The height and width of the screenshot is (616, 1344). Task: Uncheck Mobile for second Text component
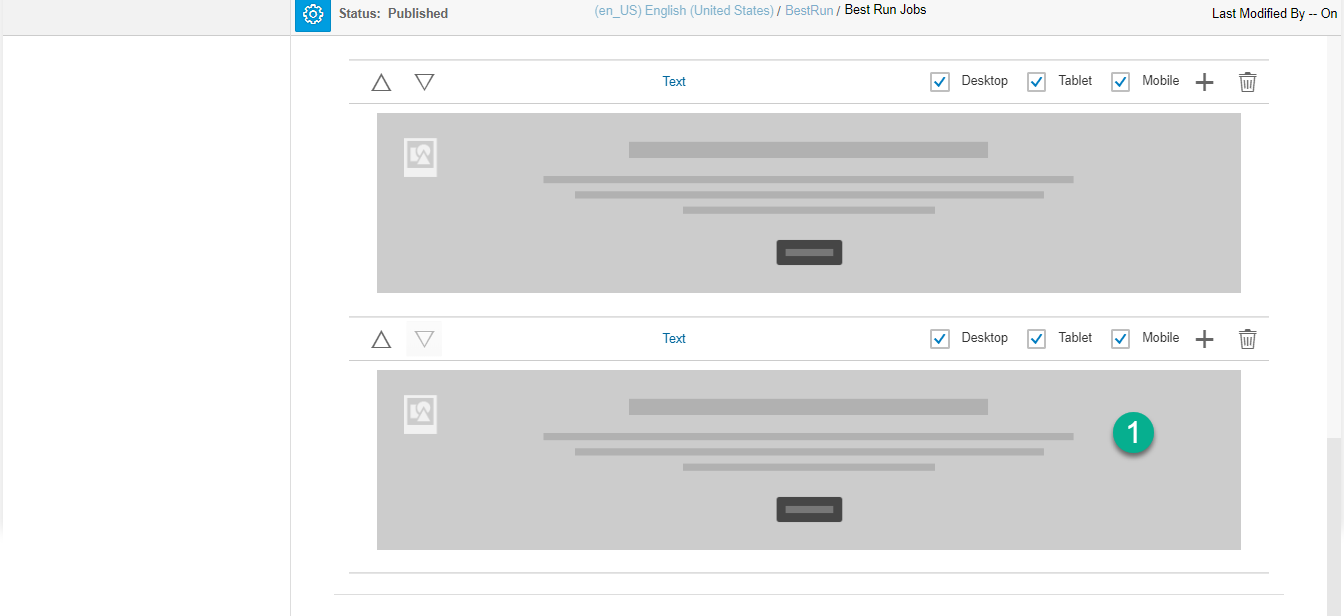coord(1121,339)
